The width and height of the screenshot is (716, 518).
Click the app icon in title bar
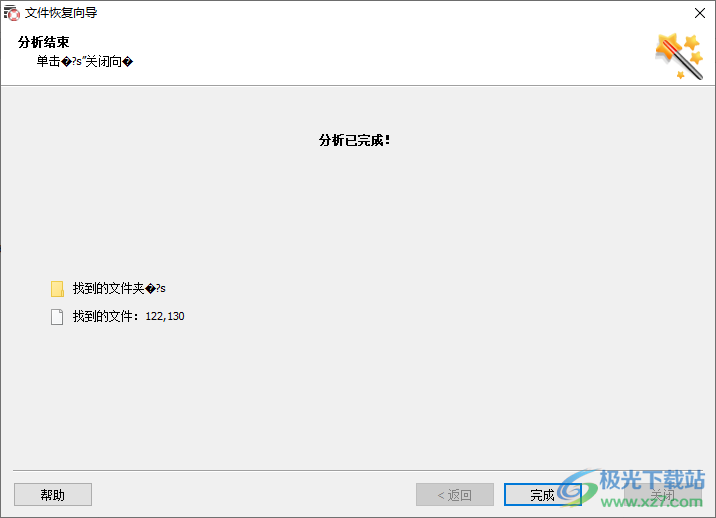point(12,13)
